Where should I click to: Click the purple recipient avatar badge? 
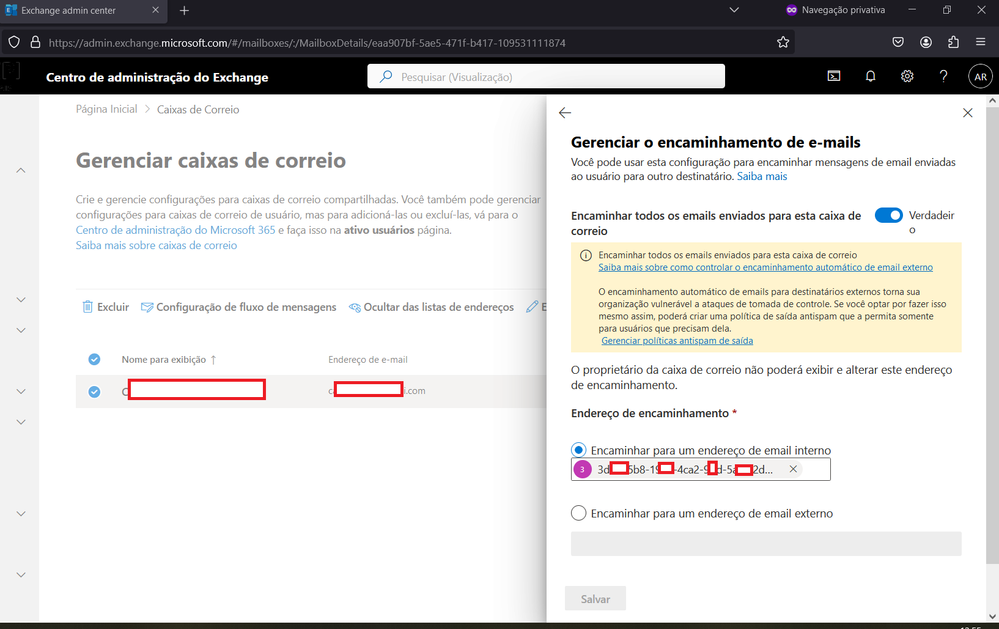582,469
